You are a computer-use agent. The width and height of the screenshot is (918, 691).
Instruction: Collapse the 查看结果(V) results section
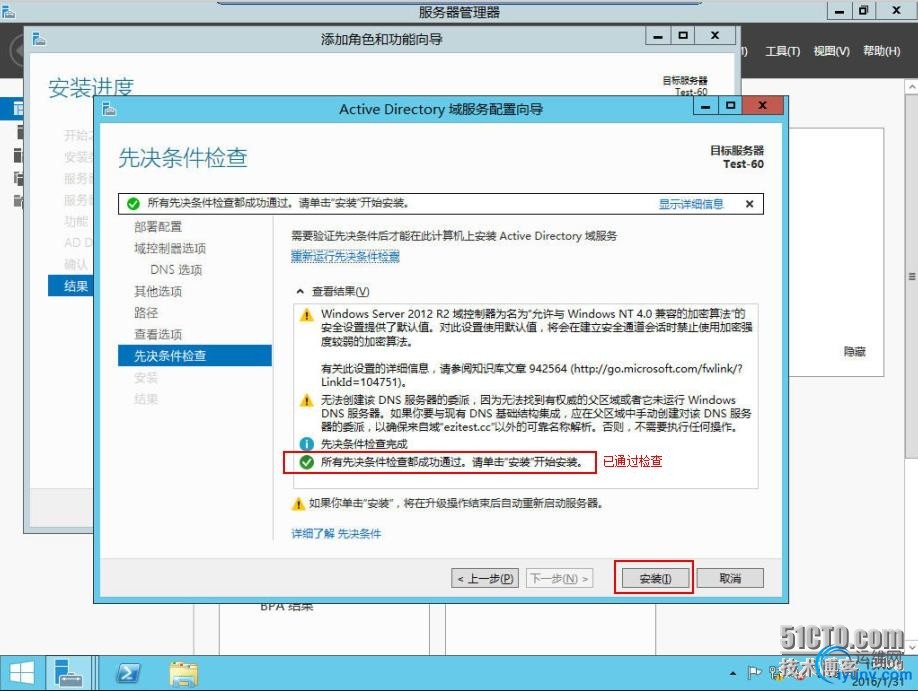coord(300,291)
